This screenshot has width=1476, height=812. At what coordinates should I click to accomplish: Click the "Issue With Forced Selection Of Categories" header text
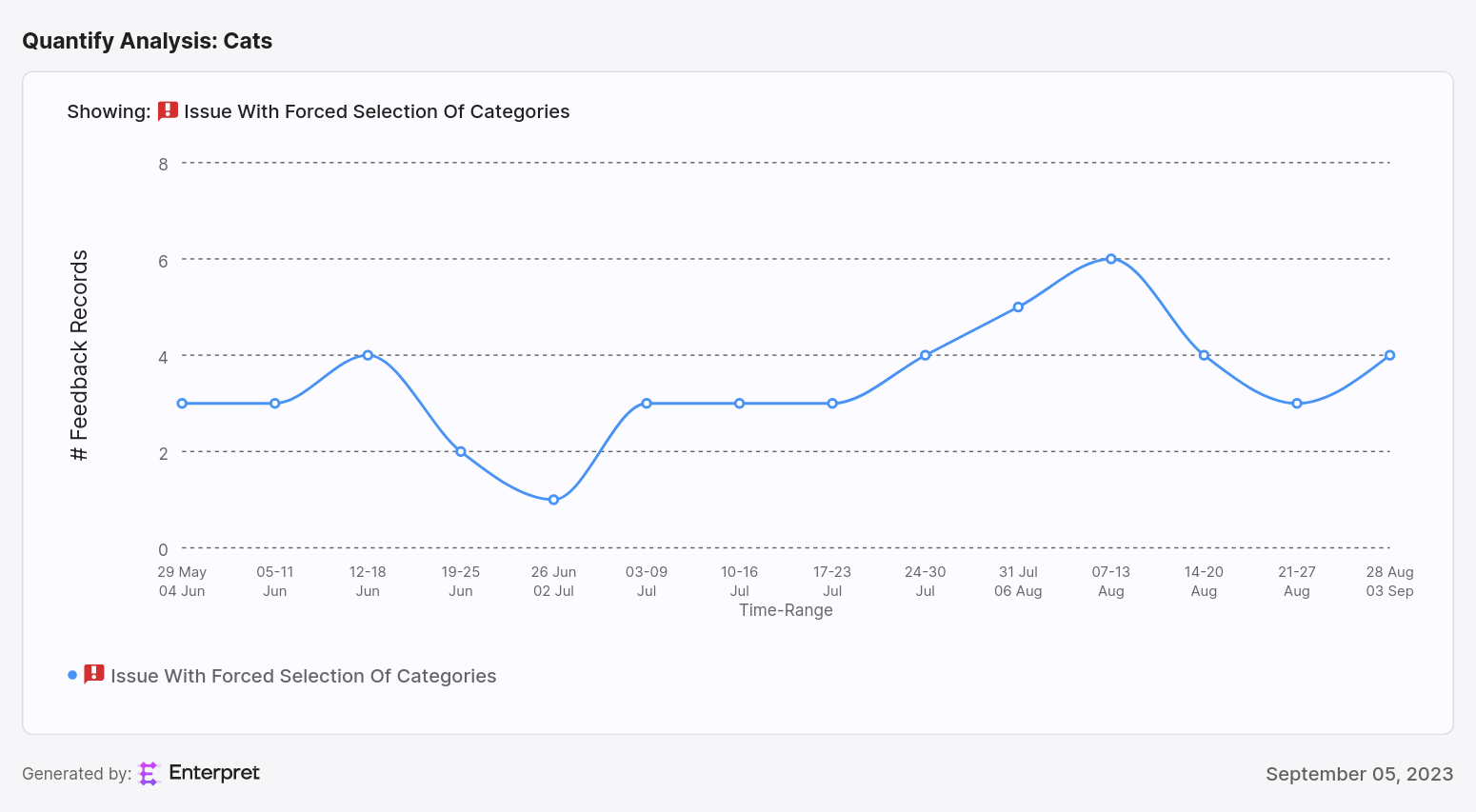coord(376,111)
